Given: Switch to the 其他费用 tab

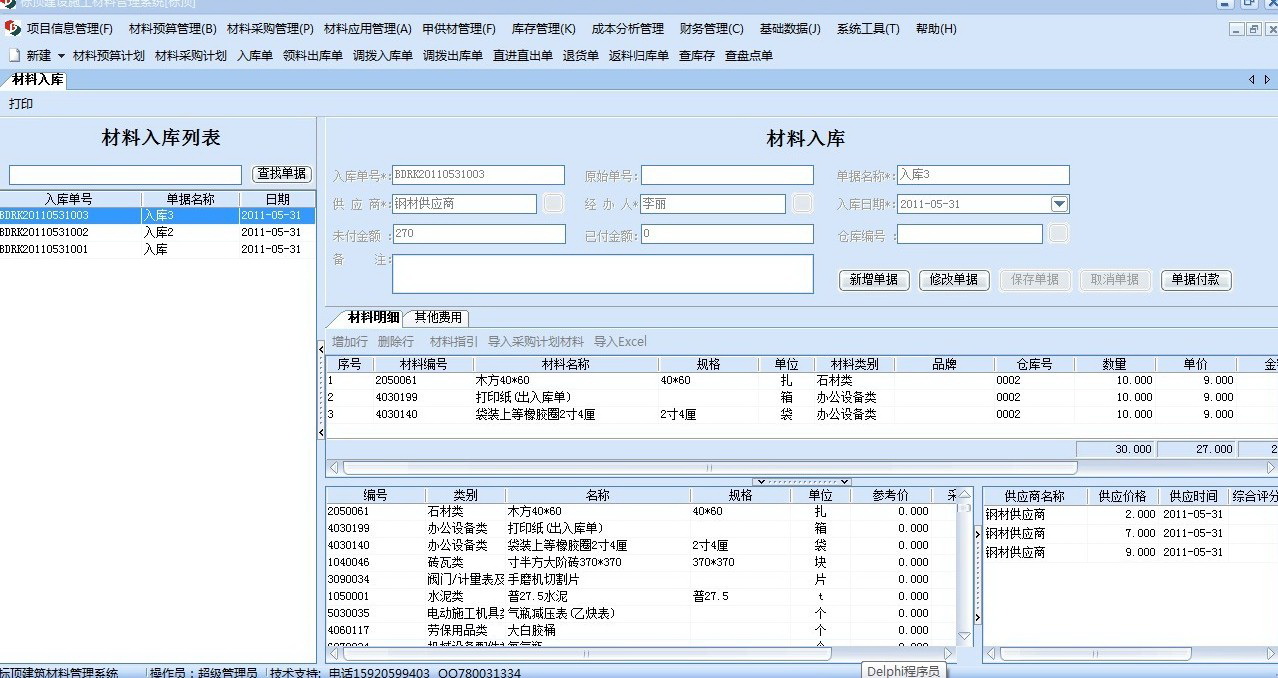Looking at the screenshot, I should click(x=438, y=317).
